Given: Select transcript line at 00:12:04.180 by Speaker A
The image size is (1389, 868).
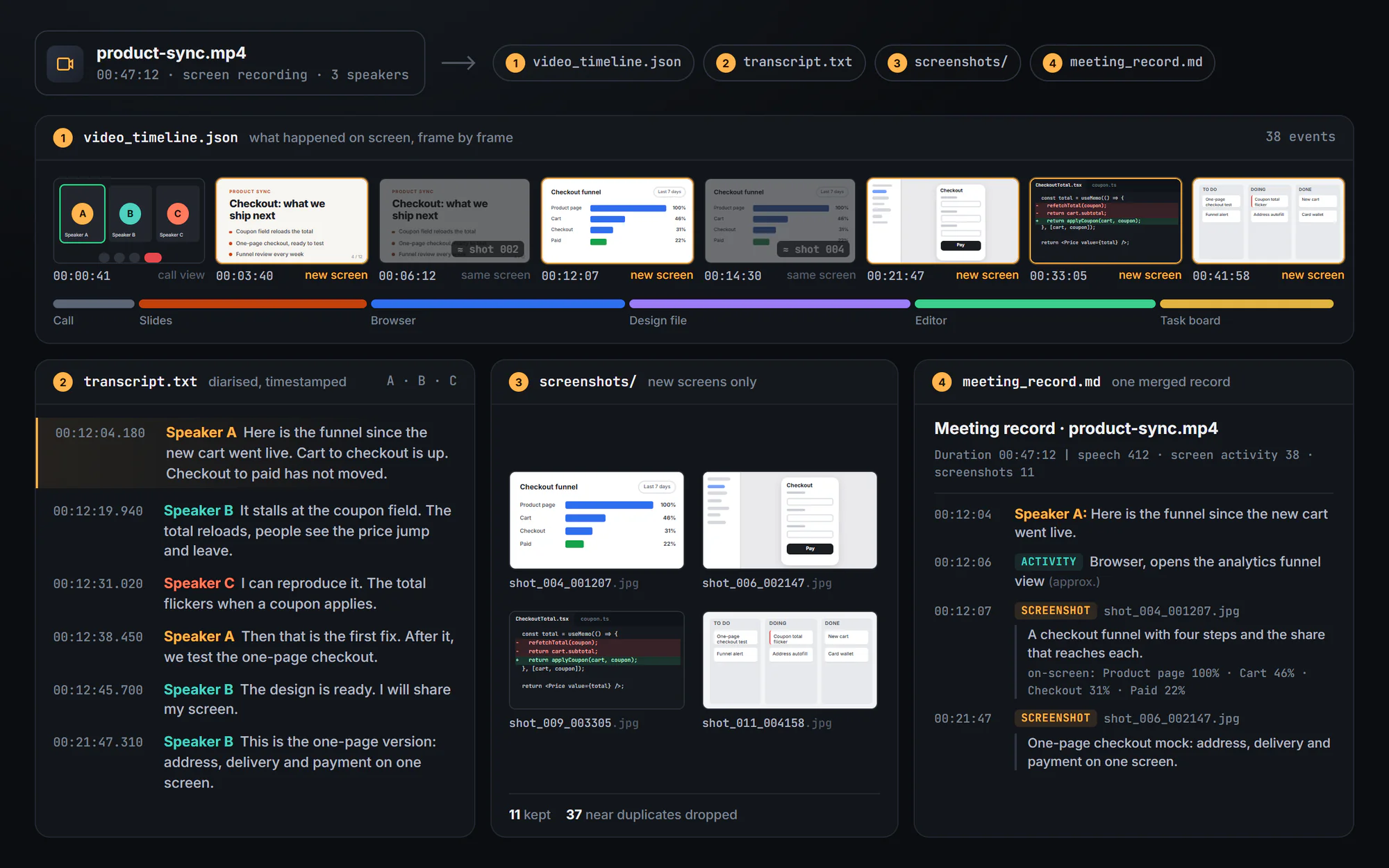Looking at the screenshot, I should (255, 453).
